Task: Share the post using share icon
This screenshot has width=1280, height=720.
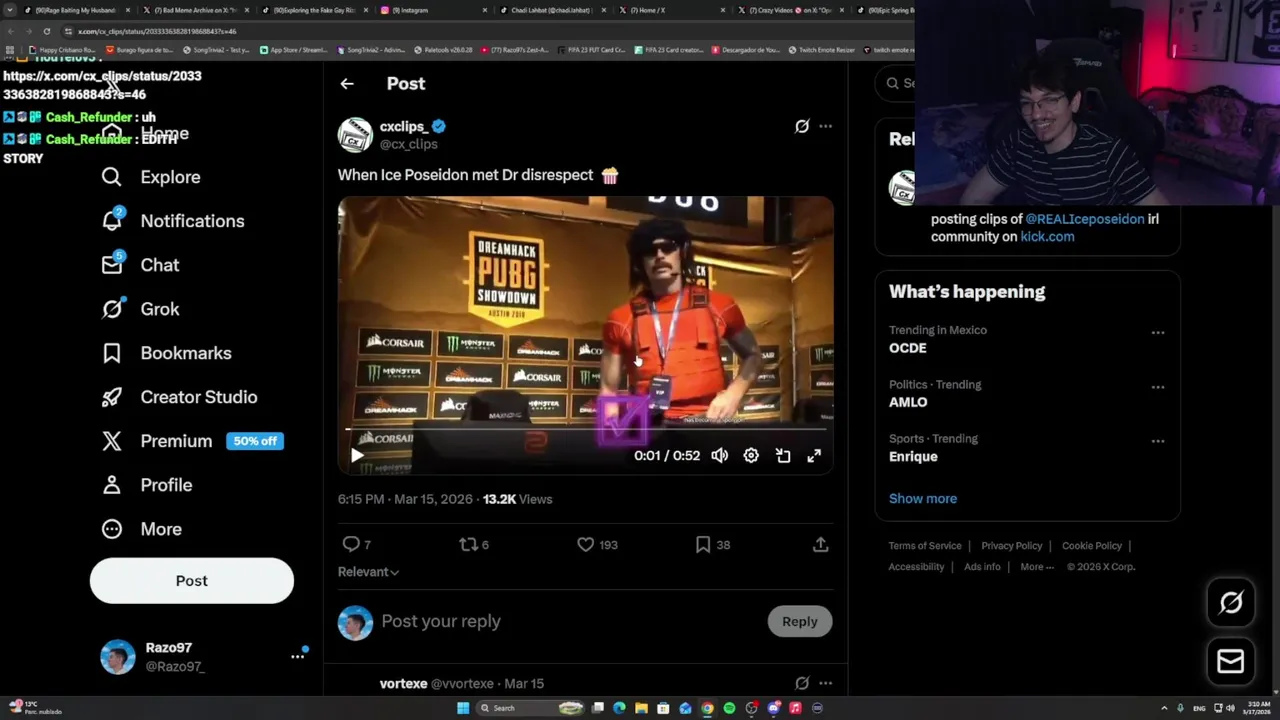Action: point(820,544)
